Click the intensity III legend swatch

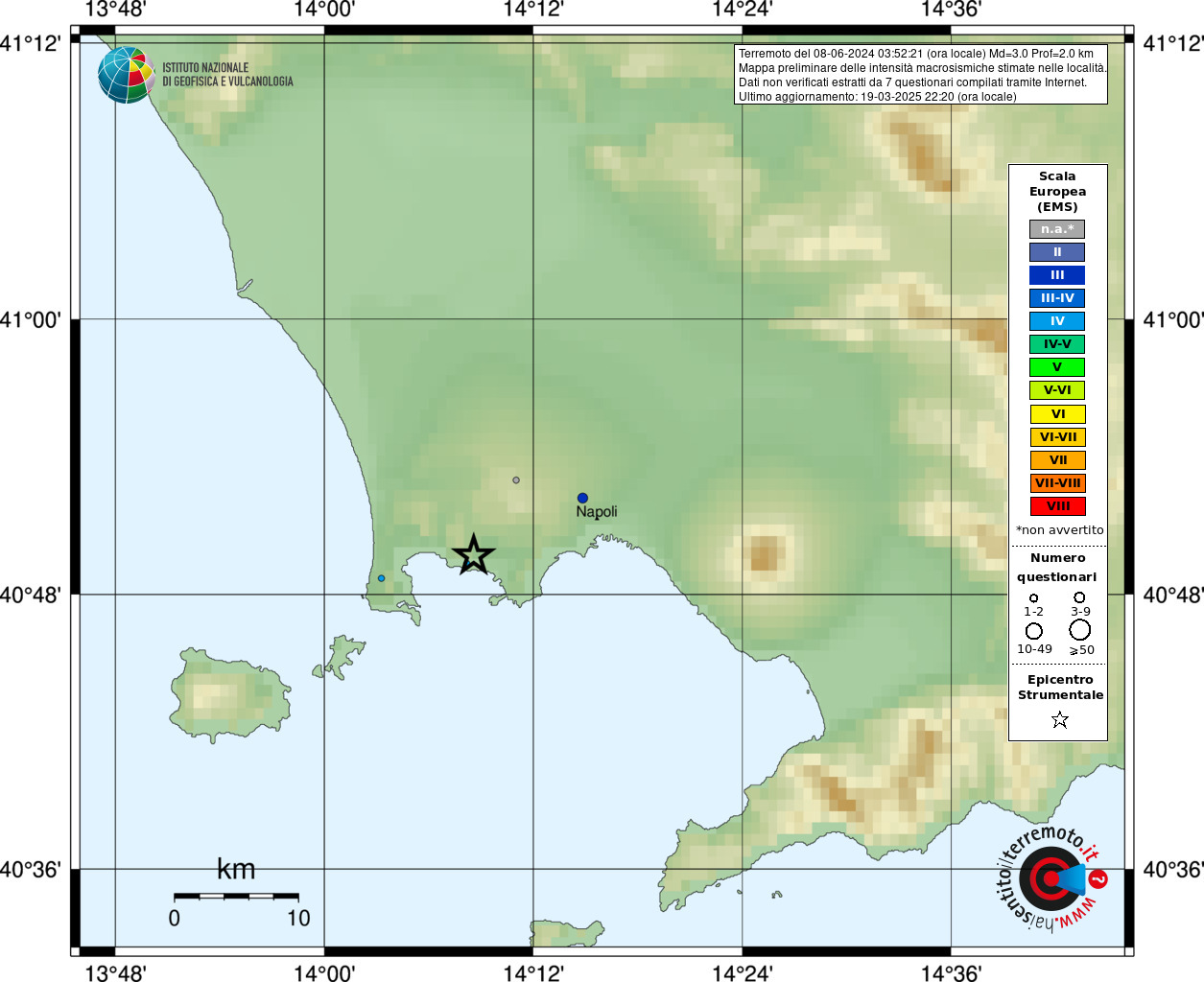pyautogui.click(x=1057, y=275)
